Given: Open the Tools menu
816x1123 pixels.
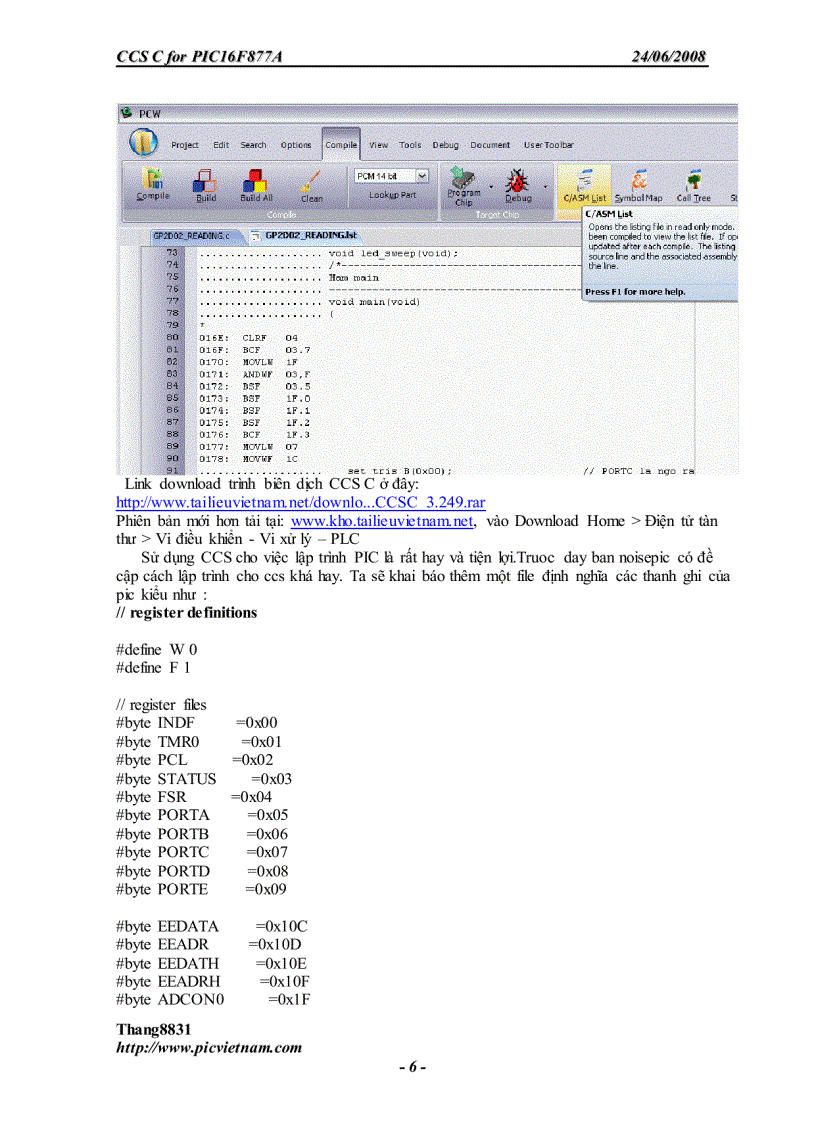Looking at the screenshot, I should coord(410,144).
